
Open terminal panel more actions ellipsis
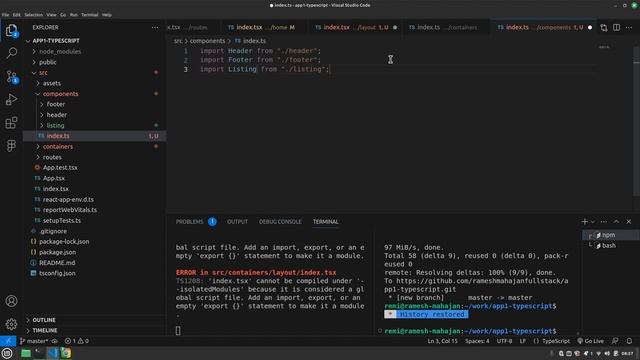pyautogui.click(x=604, y=222)
